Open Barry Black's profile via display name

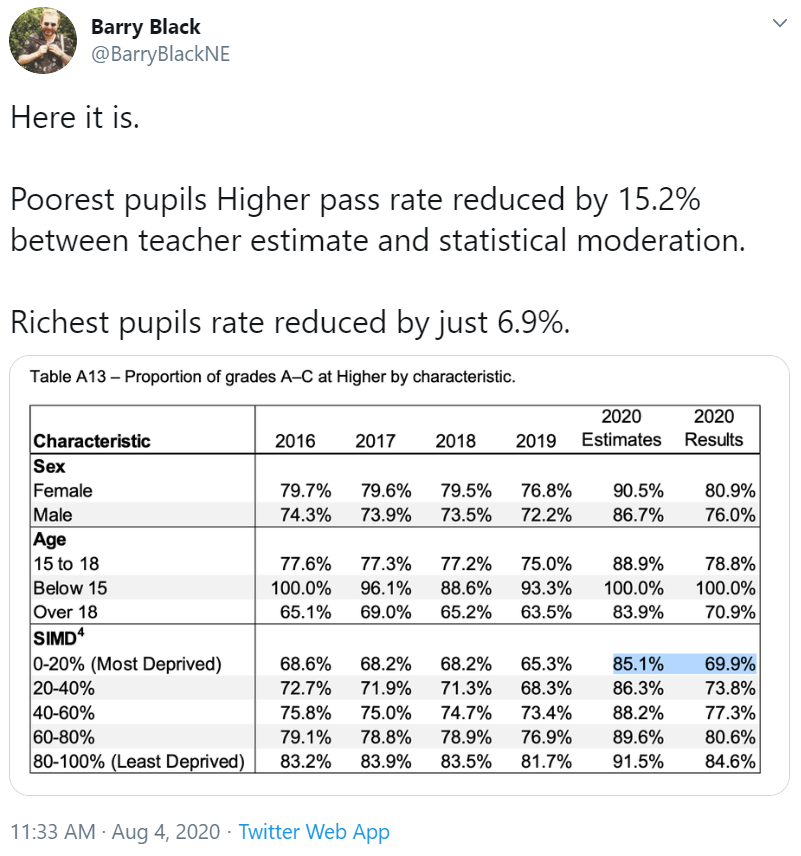(146, 26)
